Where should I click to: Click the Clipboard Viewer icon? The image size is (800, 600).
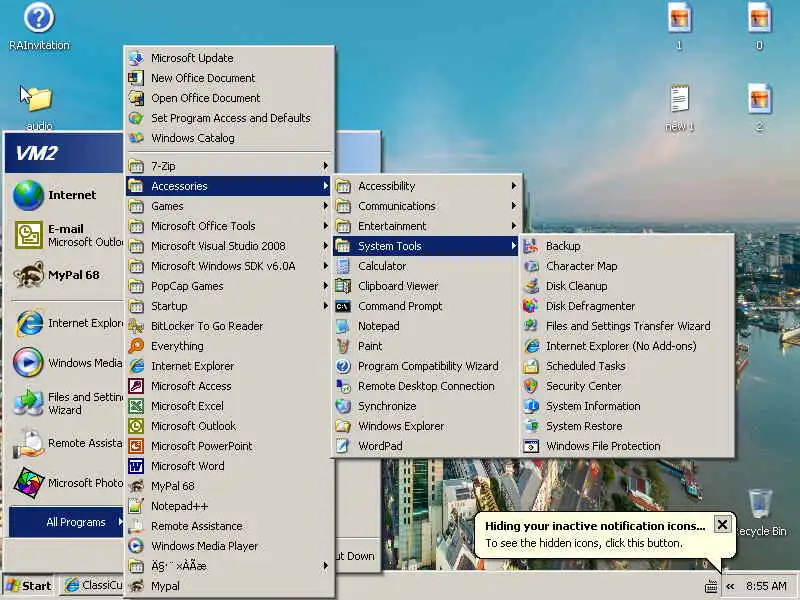pos(343,286)
